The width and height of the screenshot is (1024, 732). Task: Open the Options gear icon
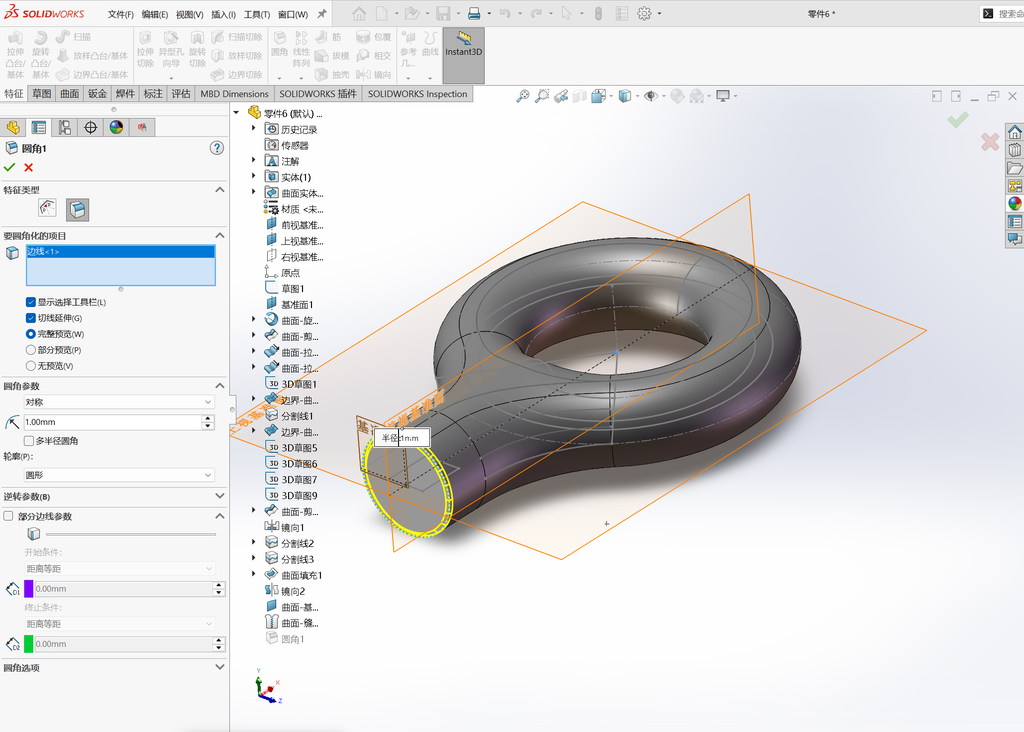pos(644,13)
